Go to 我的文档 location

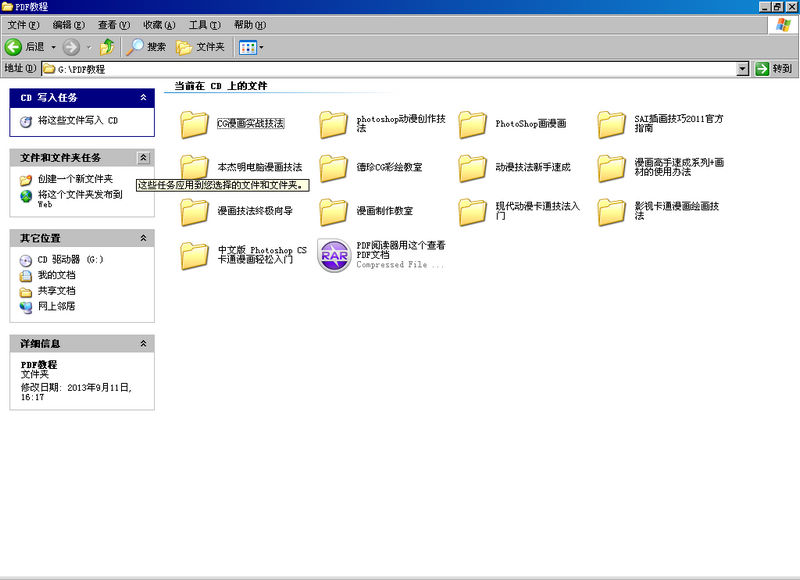click(x=57, y=275)
